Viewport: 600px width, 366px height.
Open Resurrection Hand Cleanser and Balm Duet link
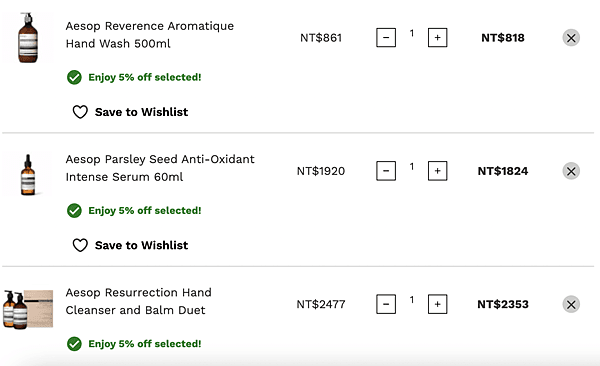pyautogui.click(x=139, y=301)
